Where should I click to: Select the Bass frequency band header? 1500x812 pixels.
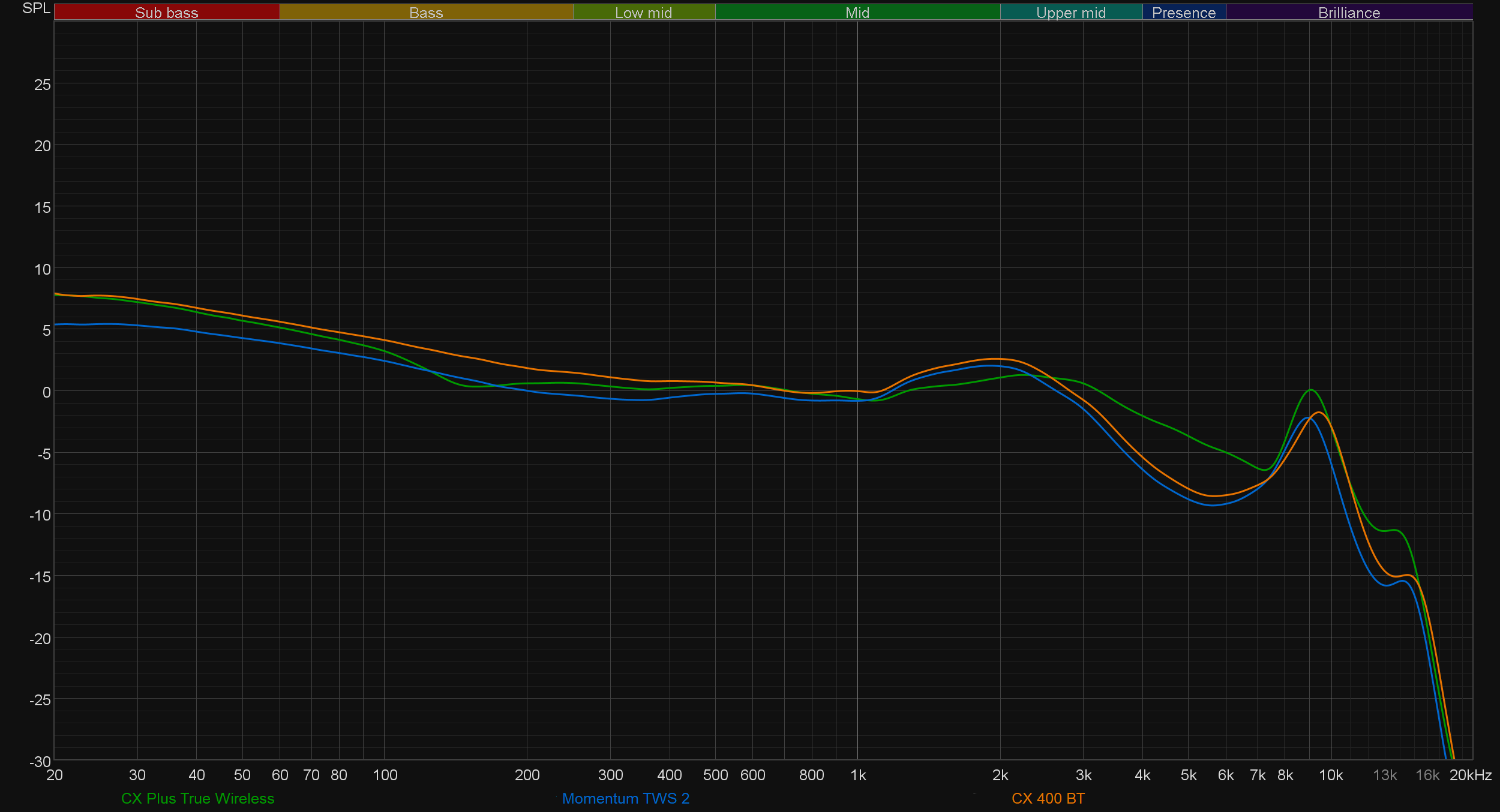[426, 13]
